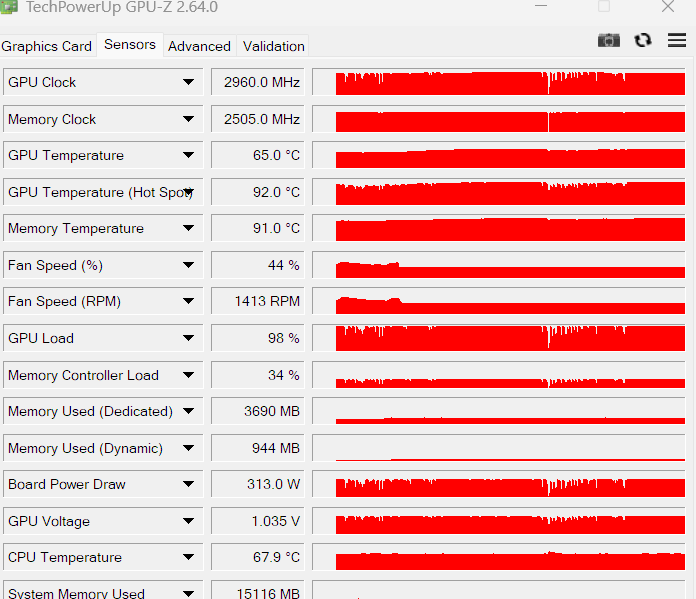This screenshot has height=599, width=696.
Task: Click the 944 MB dynamic memory value
Action: [x=258, y=448]
